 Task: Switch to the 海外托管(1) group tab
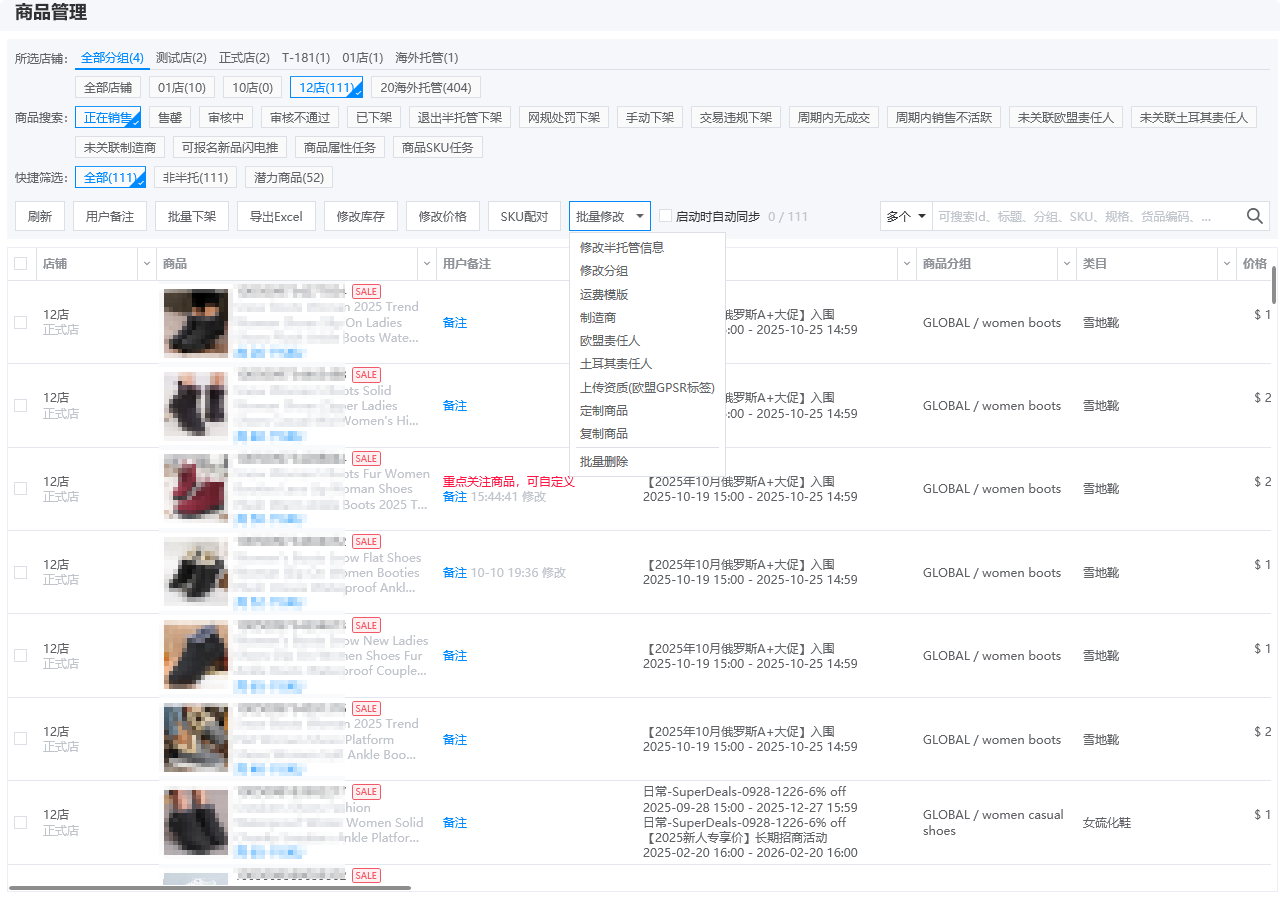pos(428,58)
